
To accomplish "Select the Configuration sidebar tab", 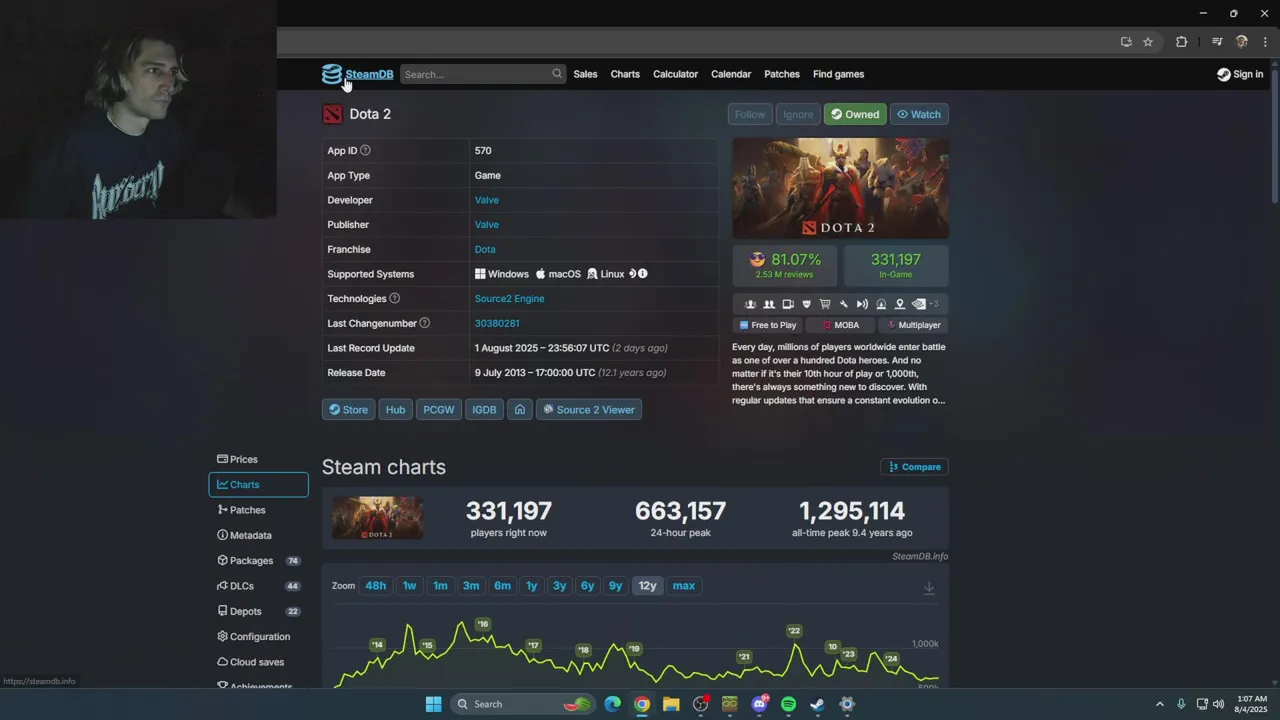I will click(x=258, y=637).
